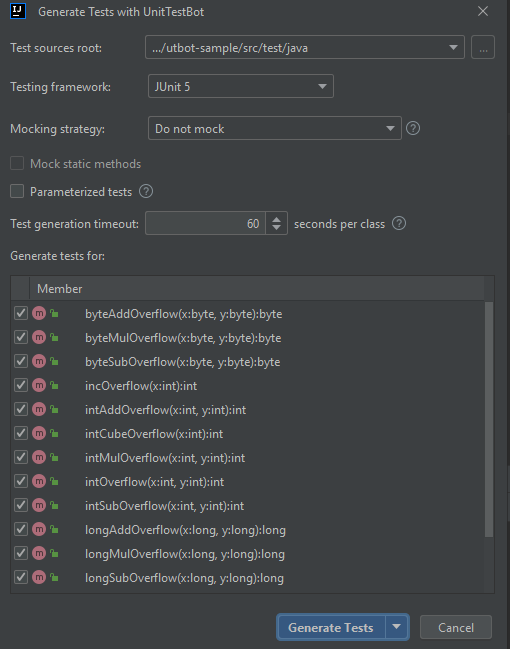This screenshot has height=649, width=510.
Task: Click green public lock icon of longAddOverflow
Action: 54,529
